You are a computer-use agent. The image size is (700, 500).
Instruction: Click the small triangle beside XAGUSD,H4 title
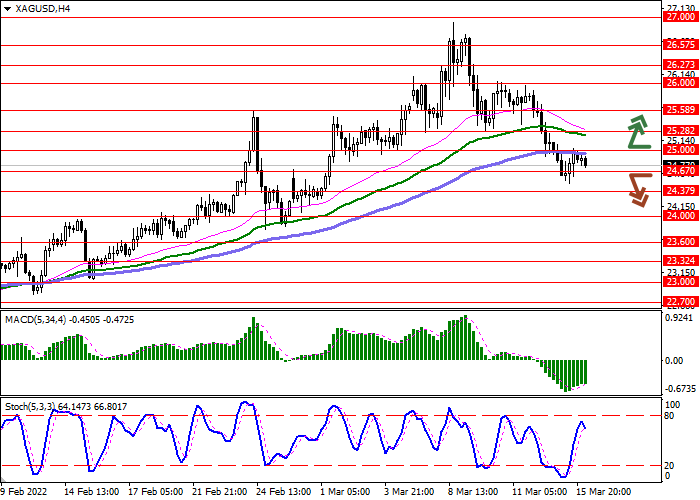(x=6, y=8)
